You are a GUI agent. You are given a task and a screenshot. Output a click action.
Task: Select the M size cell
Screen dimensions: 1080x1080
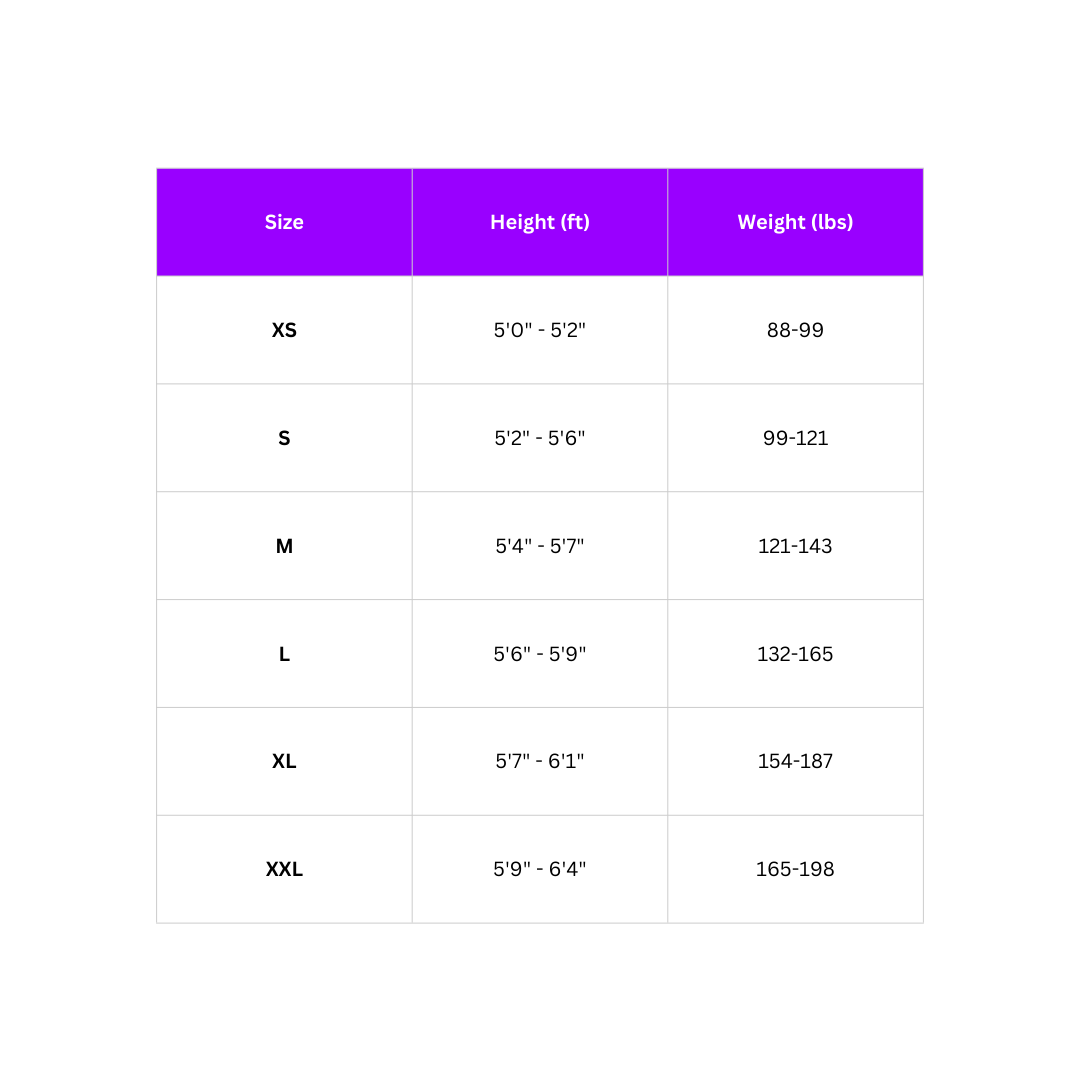click(284, 546)
